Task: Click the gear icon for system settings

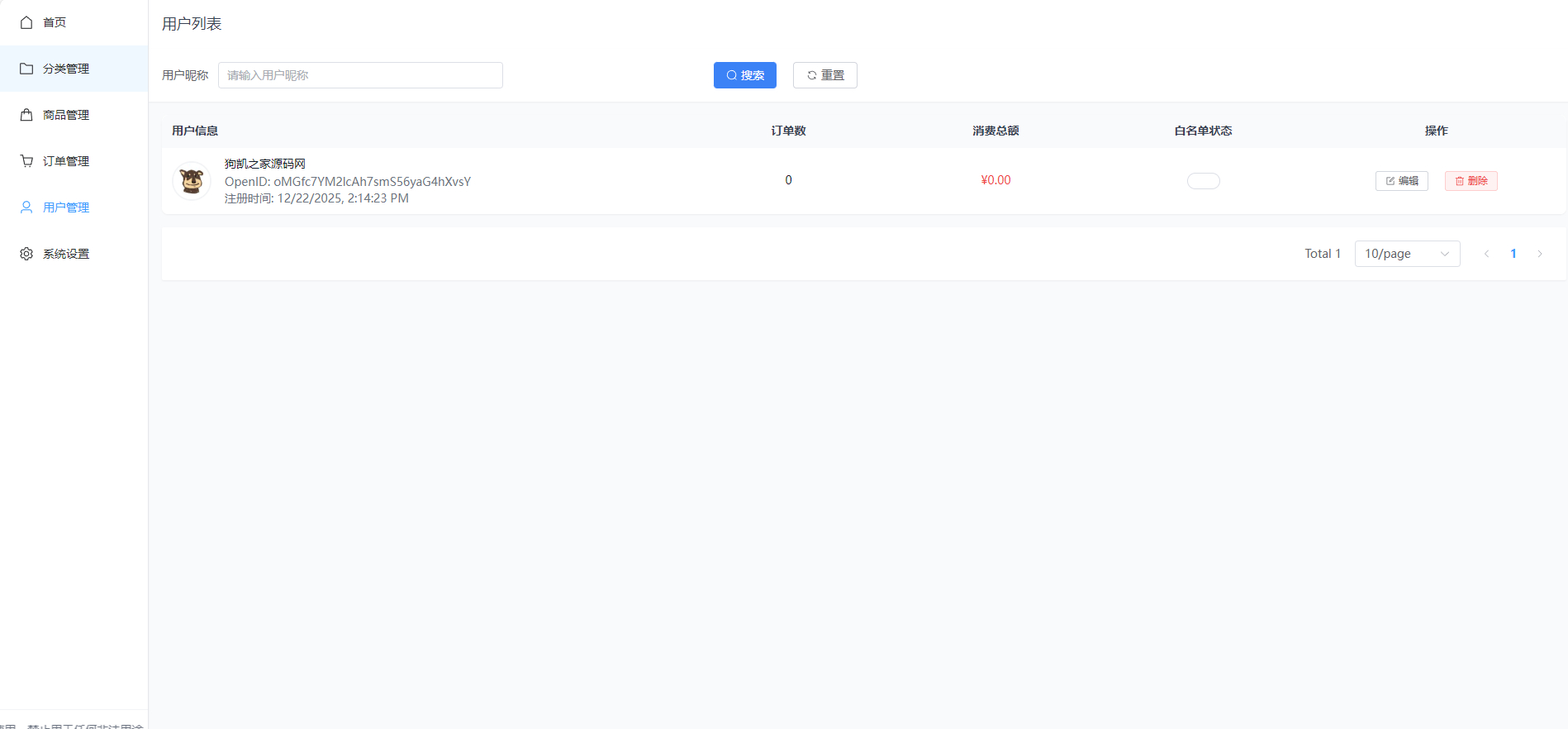Action: 26,254
